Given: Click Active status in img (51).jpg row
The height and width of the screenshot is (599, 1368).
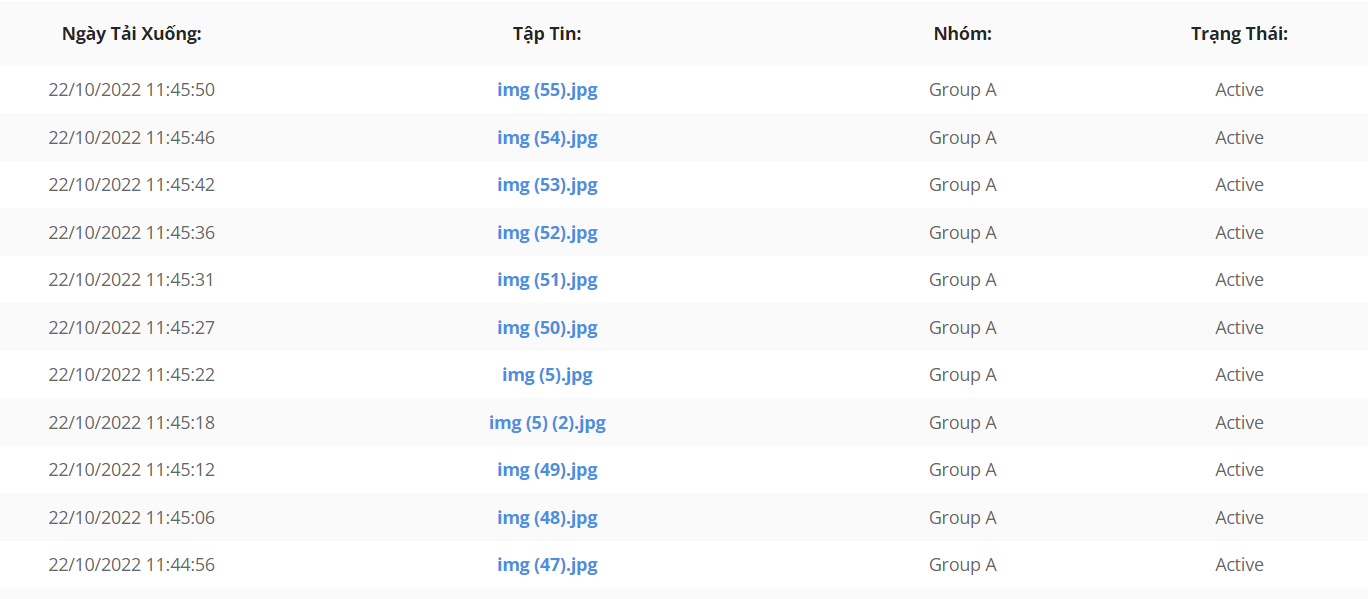Looking at the screenshot, I should pos(1239,280).
